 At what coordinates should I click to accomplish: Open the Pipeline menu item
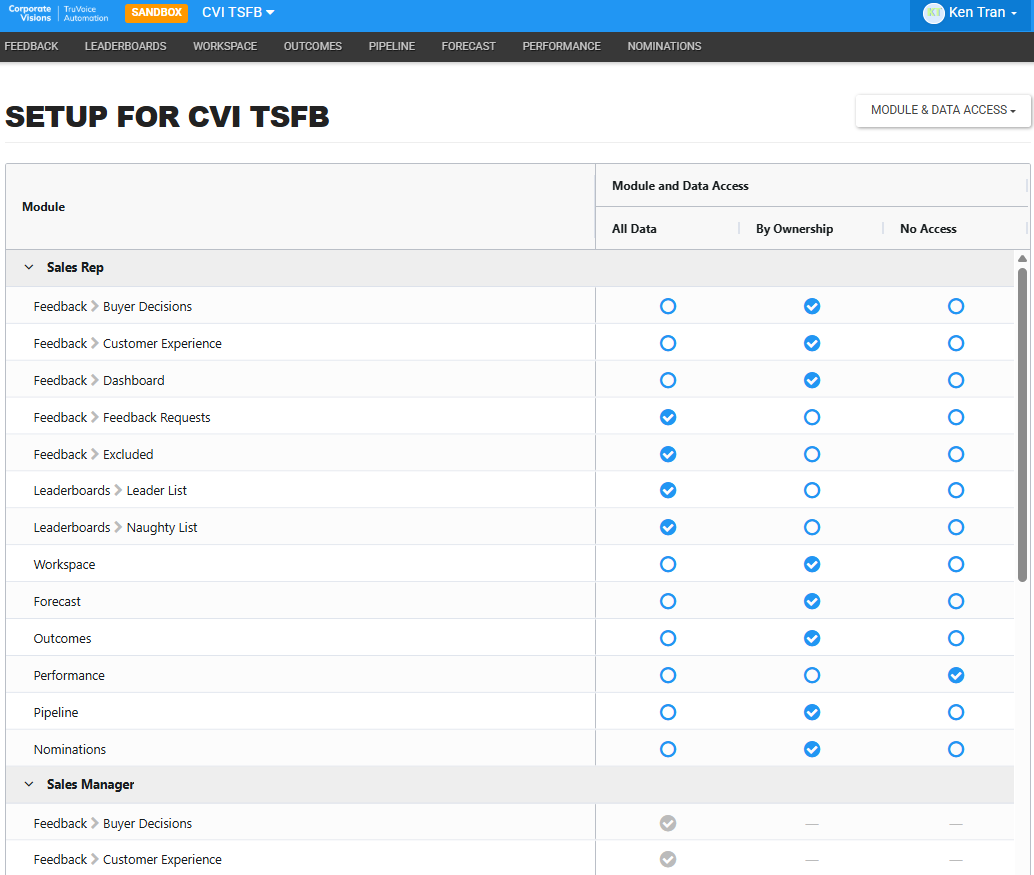click(x=392, y=46)
